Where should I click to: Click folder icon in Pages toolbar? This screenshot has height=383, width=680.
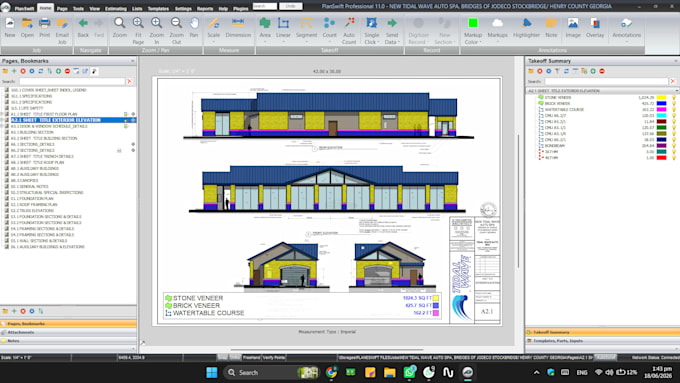(5, 71)
